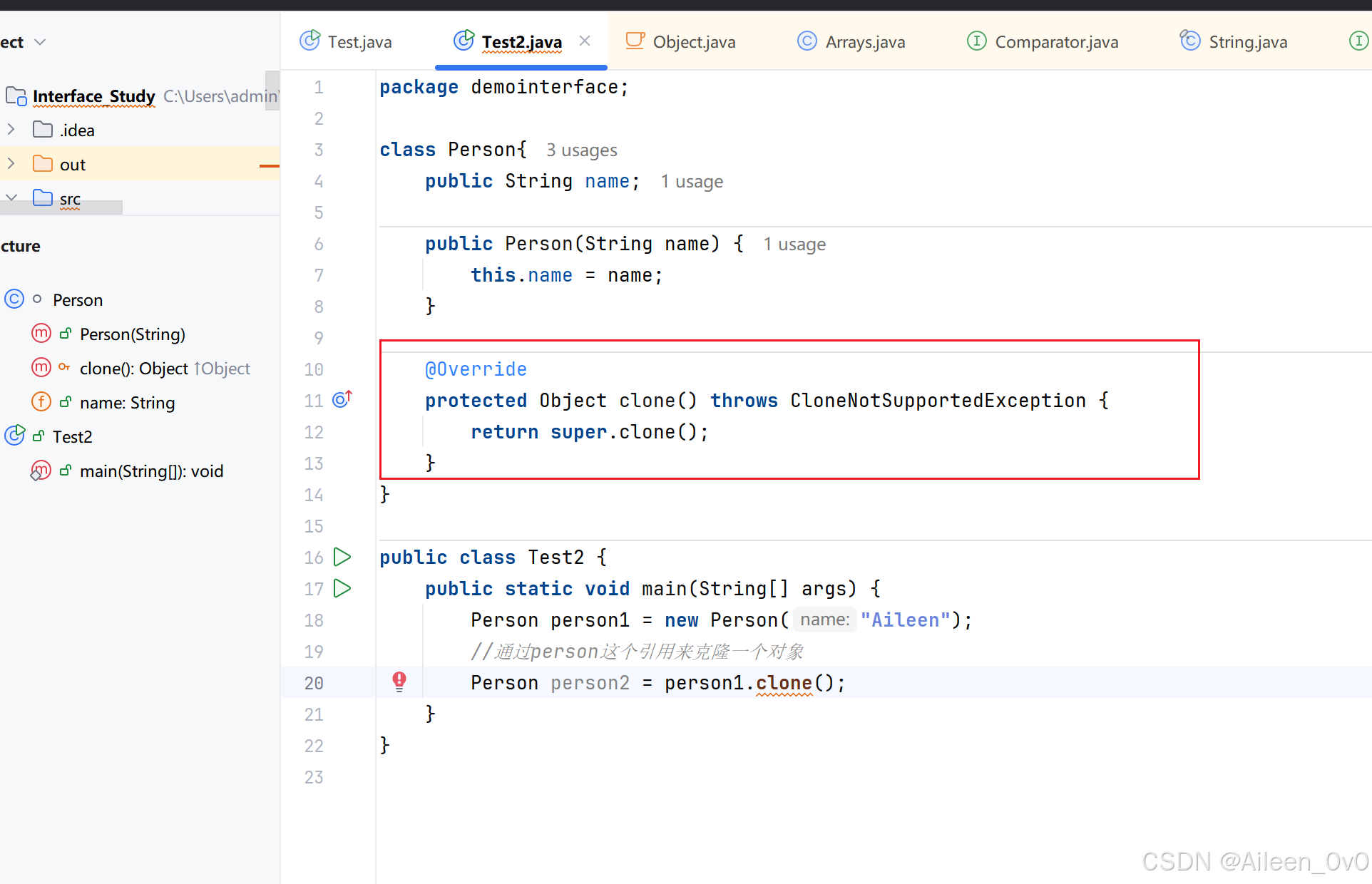This screenshot has width=1372, height=884.
Task: Select clone(): Object in Structure panel
Action: [133, 369]
